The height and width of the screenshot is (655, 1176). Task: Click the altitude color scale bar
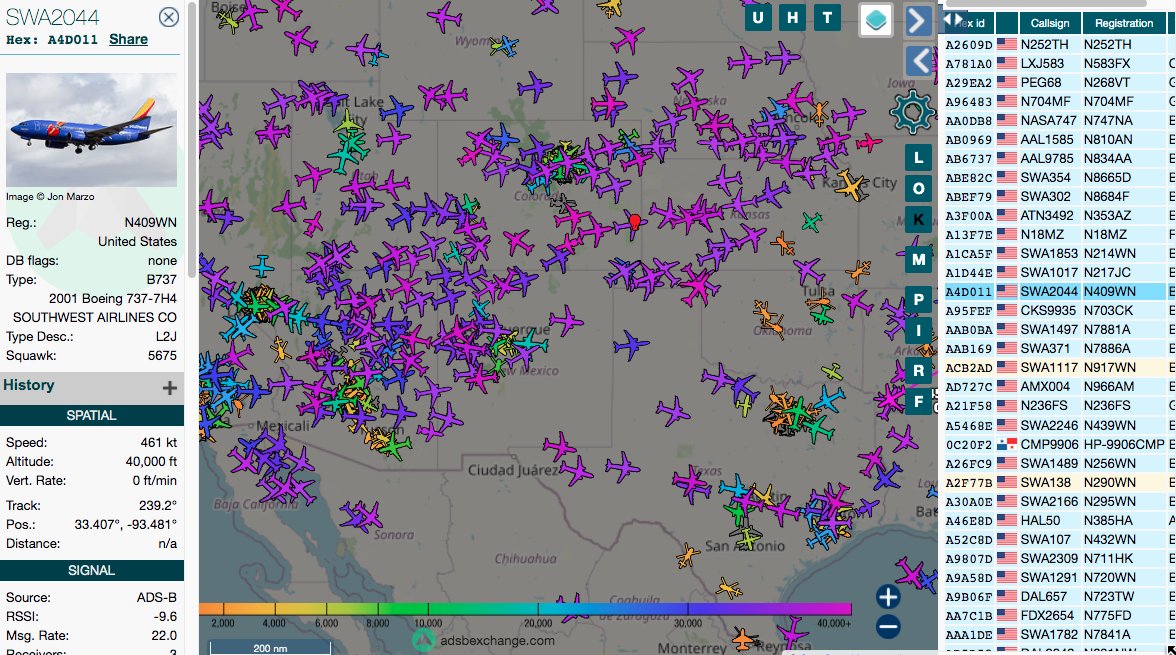pos(525,608)
